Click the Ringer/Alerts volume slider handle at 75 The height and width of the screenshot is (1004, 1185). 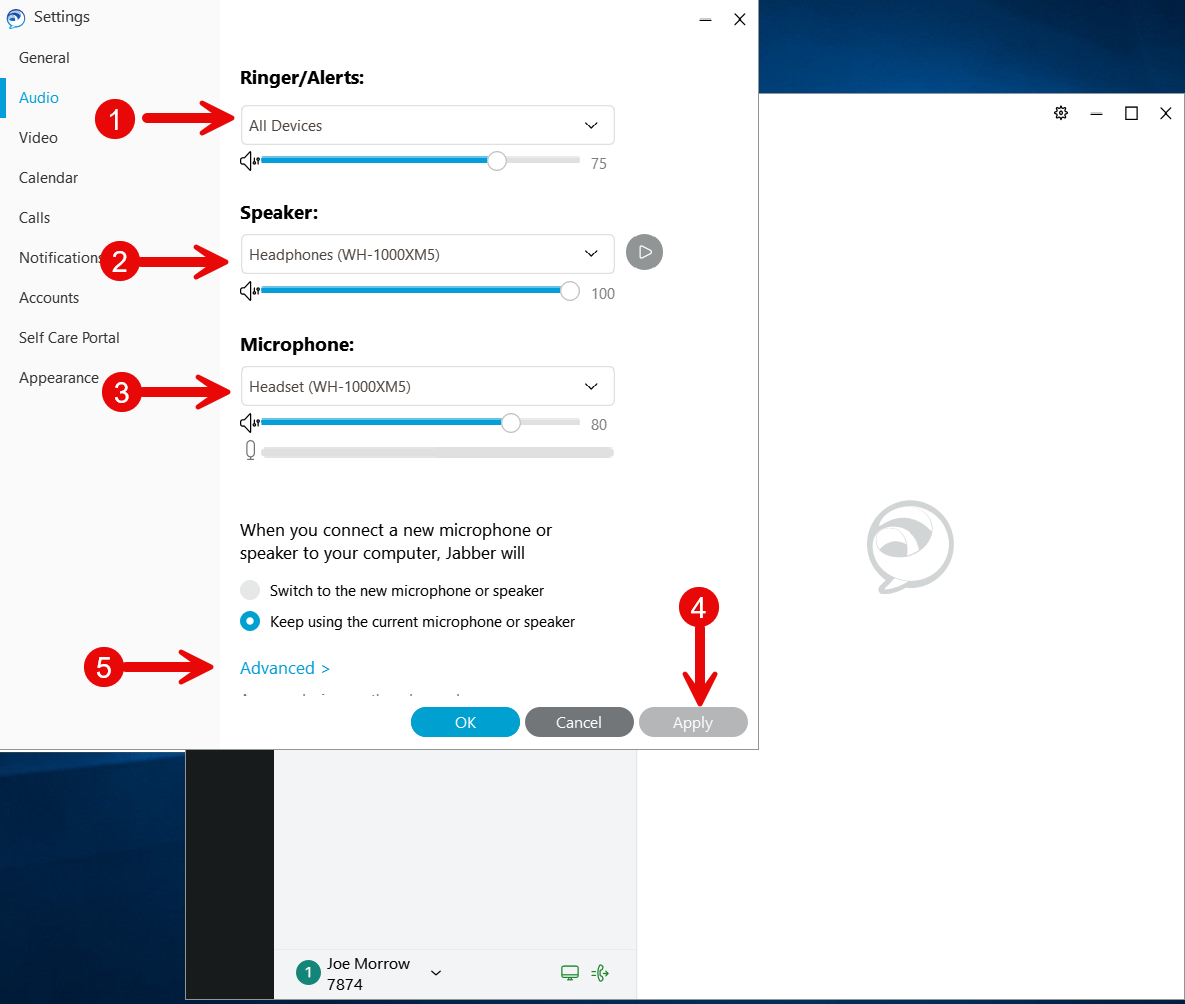[x=497, y=160]
